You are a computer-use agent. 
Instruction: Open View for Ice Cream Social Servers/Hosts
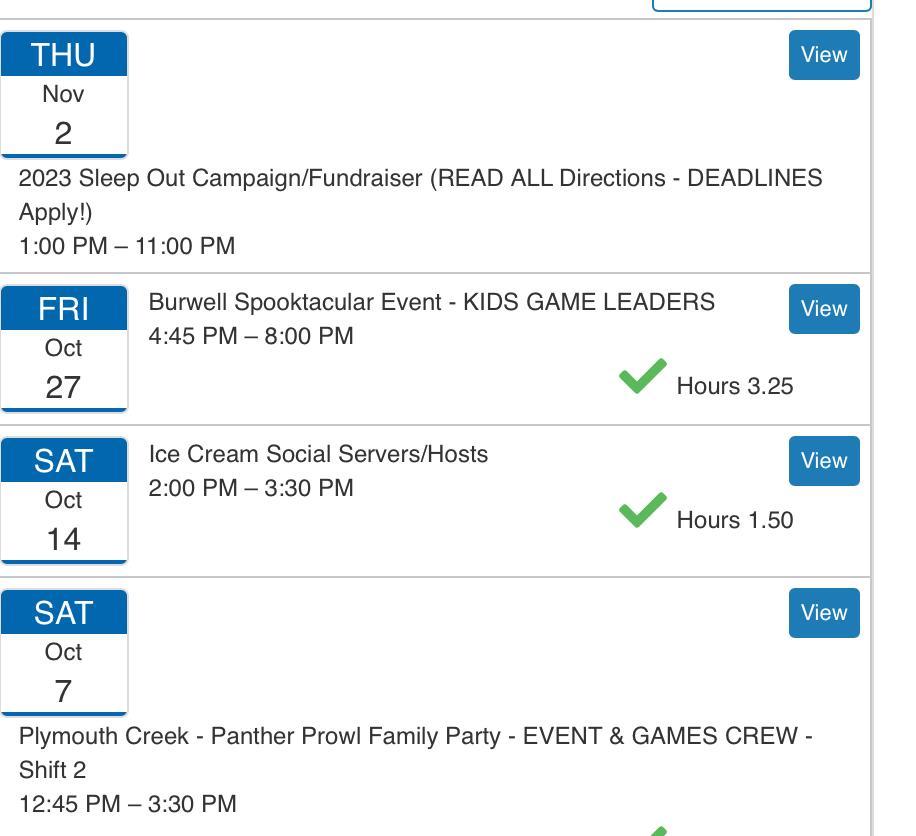click(x=823, y=461)
